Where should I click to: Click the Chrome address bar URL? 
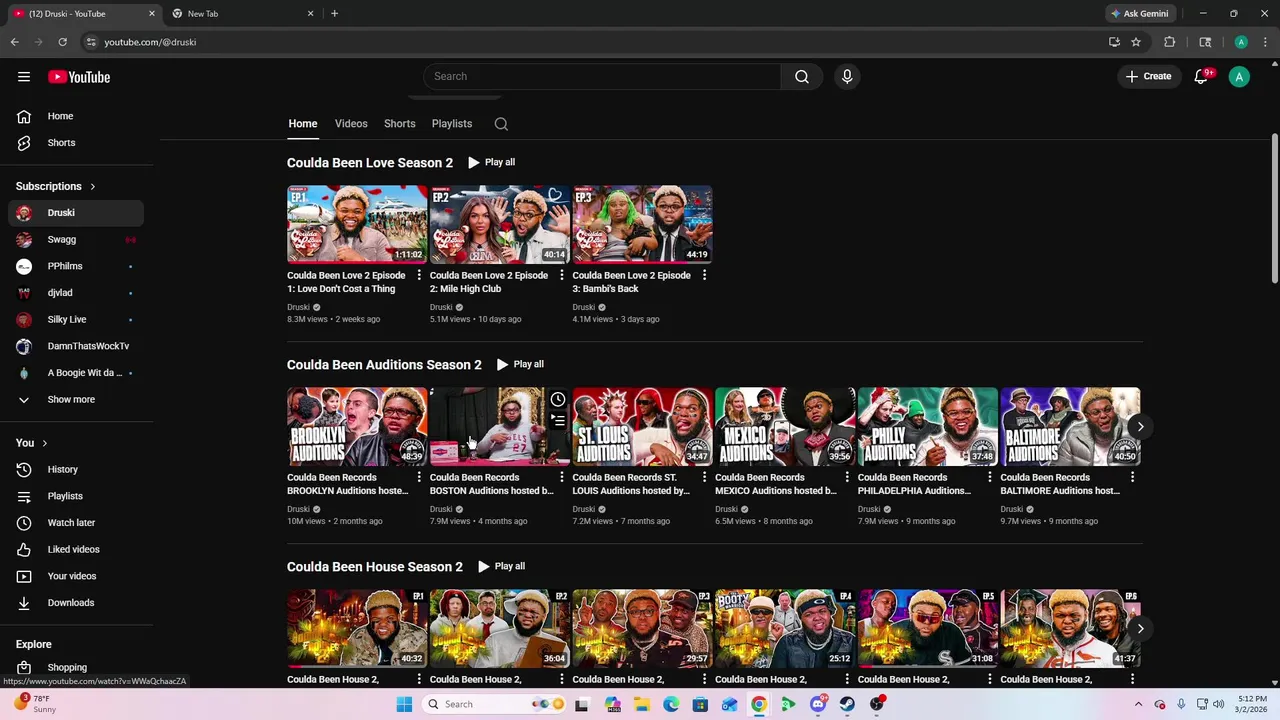pos(150,42)
